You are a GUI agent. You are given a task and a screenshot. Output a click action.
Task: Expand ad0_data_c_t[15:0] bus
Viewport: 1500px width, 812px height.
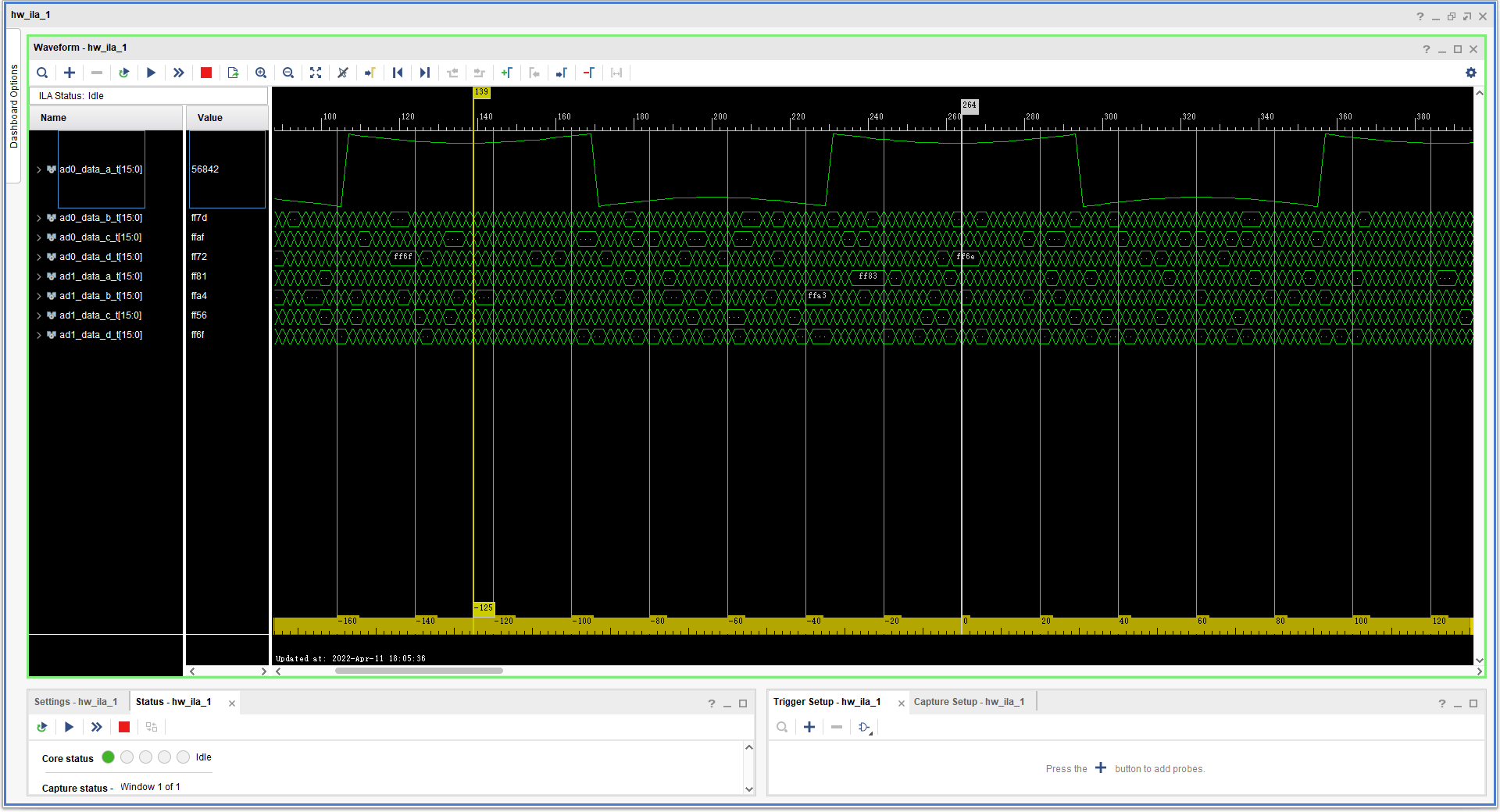(x=38, y=237)
